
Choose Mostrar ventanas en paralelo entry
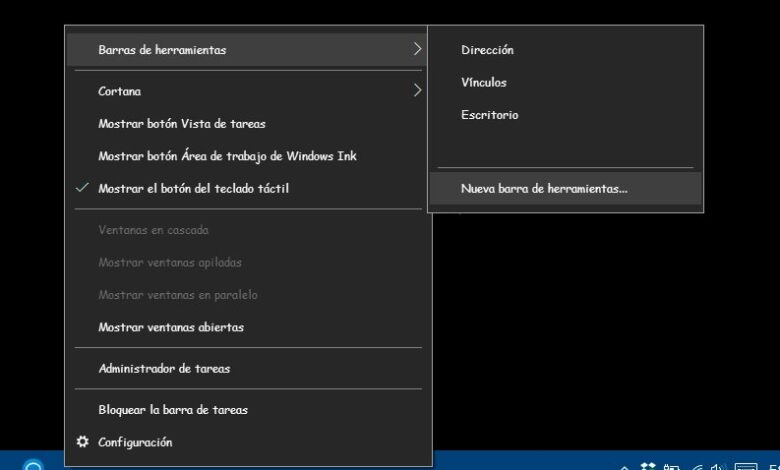pyautogui.click(x=246, y=294)
